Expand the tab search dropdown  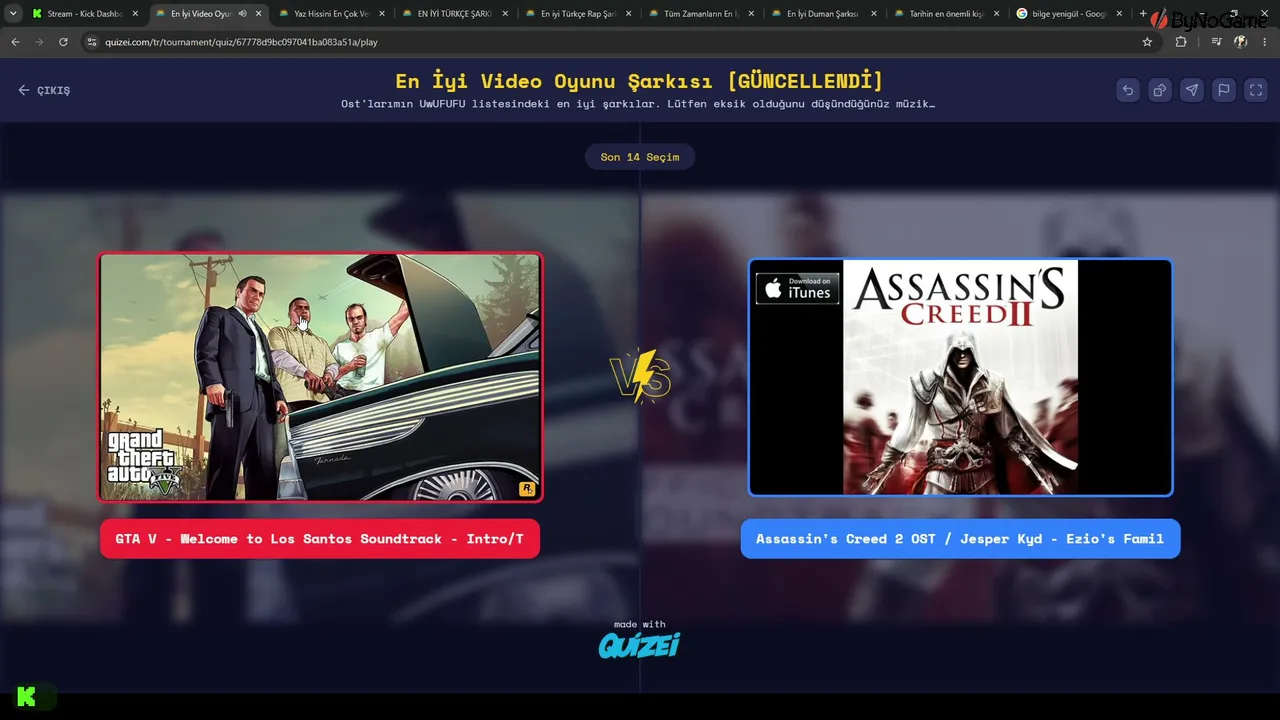click(x=13, y=14)
